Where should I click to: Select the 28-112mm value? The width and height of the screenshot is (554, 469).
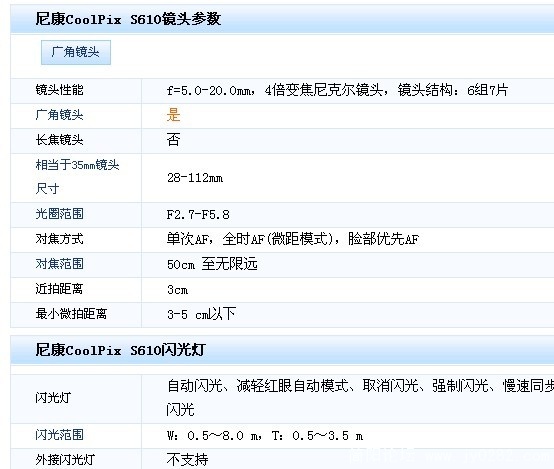click(195, 178)
